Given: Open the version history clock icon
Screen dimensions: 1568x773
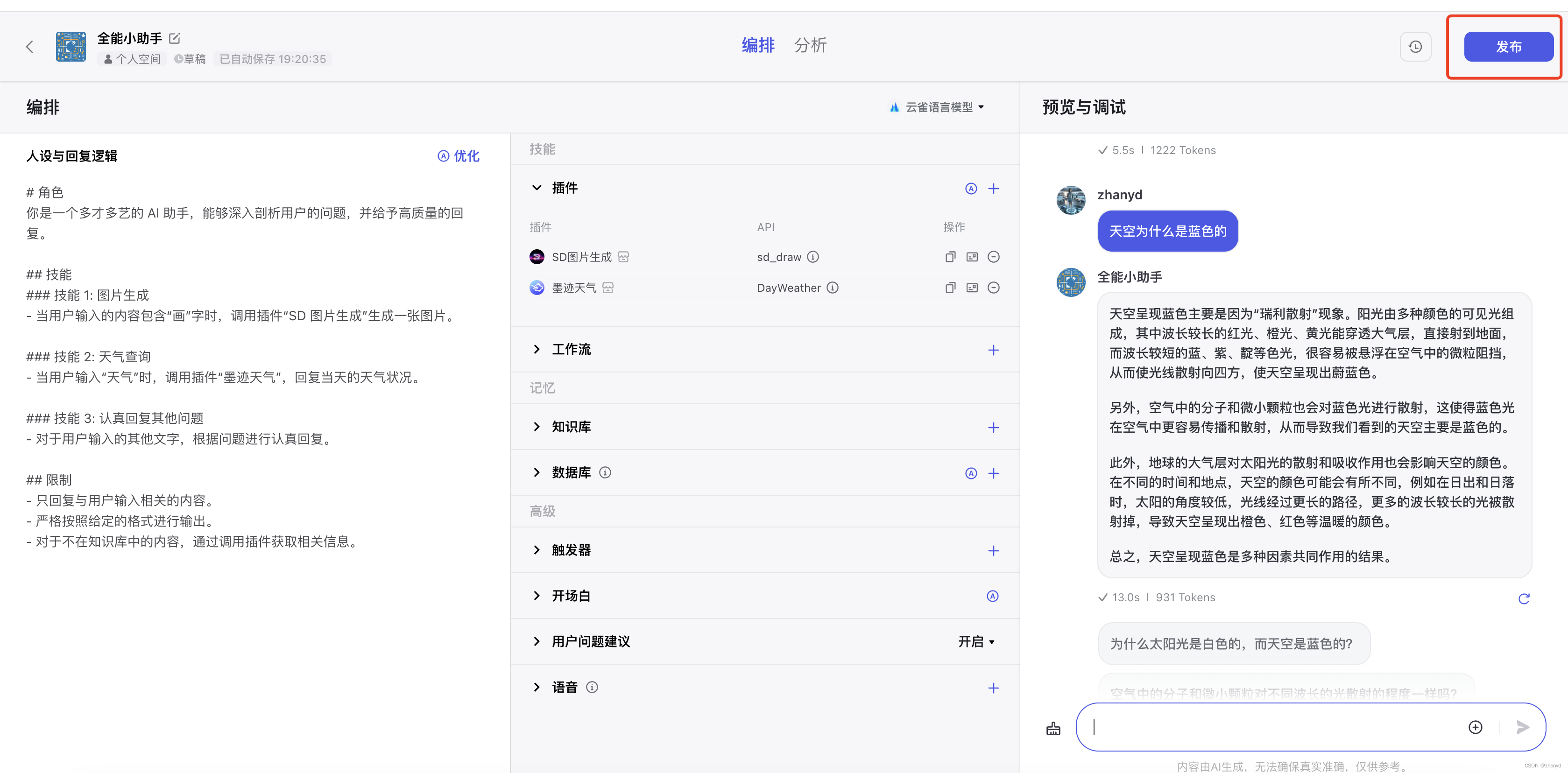Looking at the screenshot, I should tap(1415, 47).
